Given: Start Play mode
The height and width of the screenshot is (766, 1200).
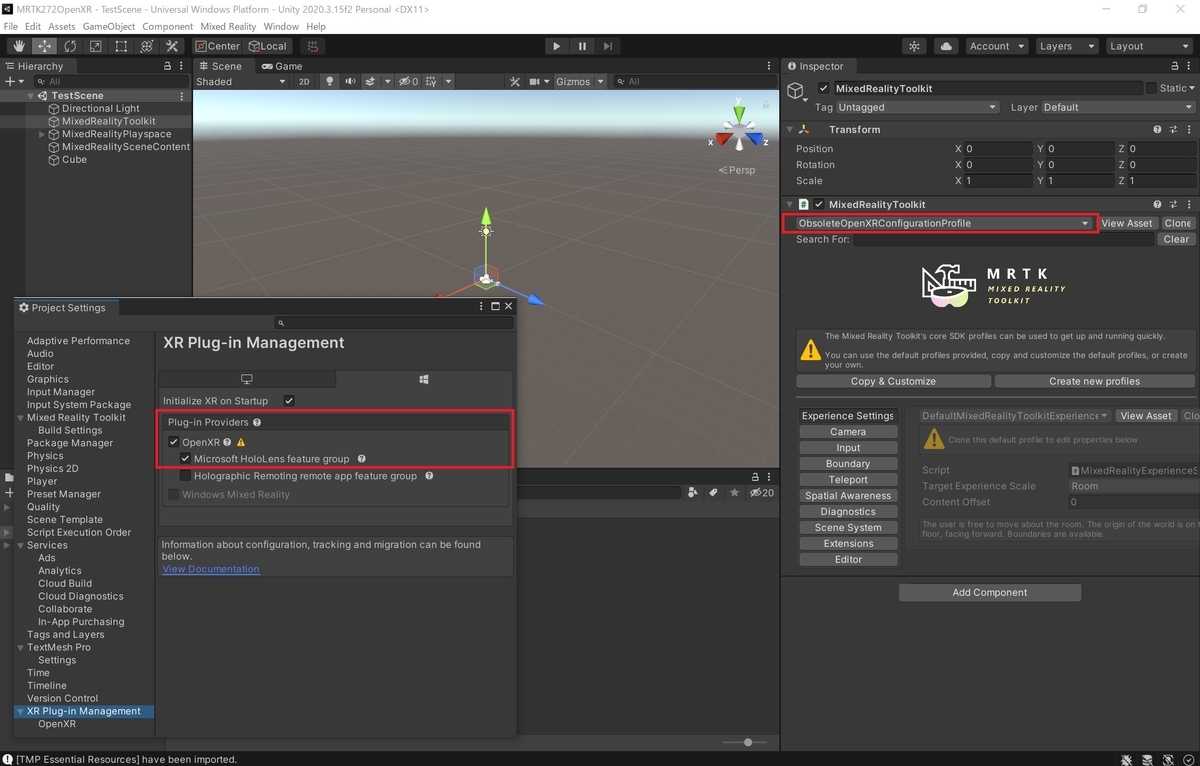Looking at the screenshot, I should click(557, 46).
